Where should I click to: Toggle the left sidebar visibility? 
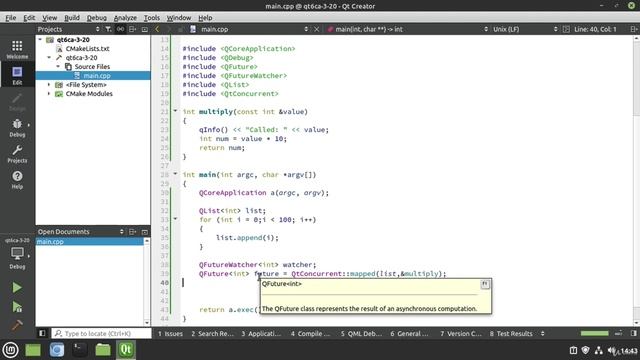point(42,333)
